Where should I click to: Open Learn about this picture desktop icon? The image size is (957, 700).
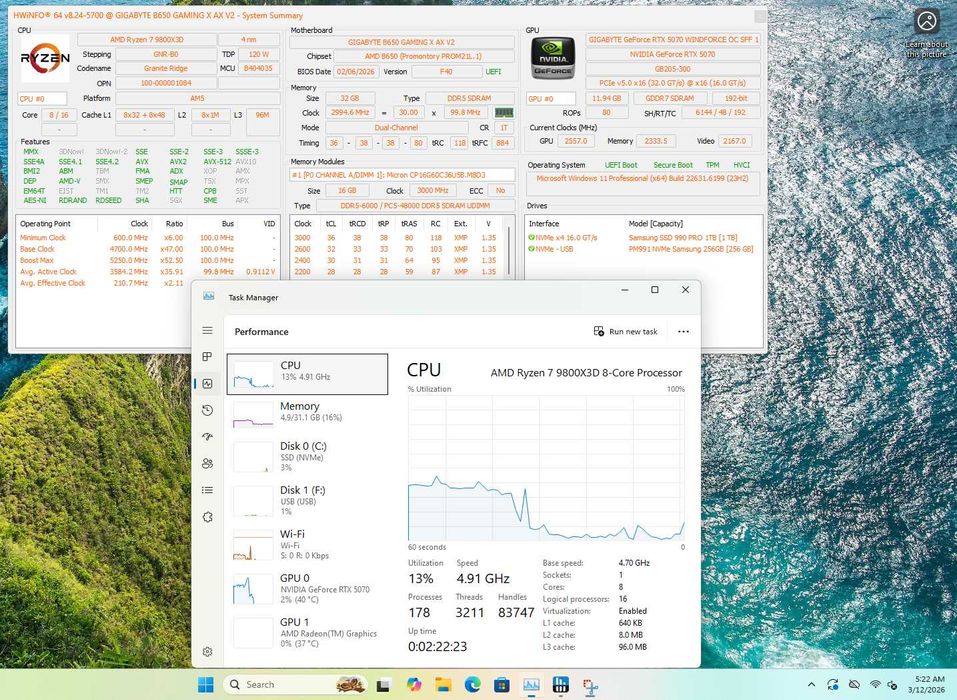[x=926, y=34]
